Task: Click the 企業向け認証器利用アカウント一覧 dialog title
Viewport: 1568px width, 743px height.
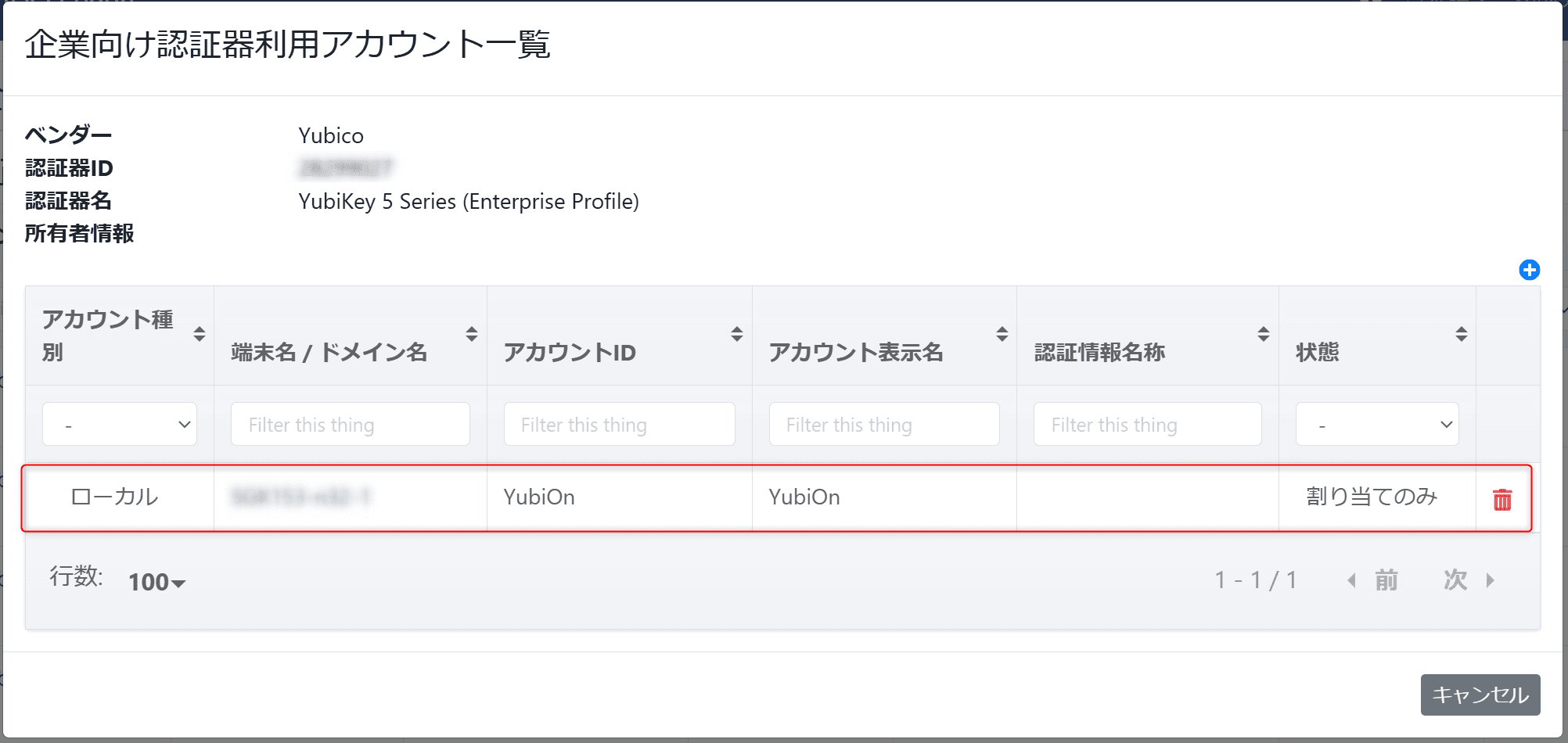Action: click(288, 44)
